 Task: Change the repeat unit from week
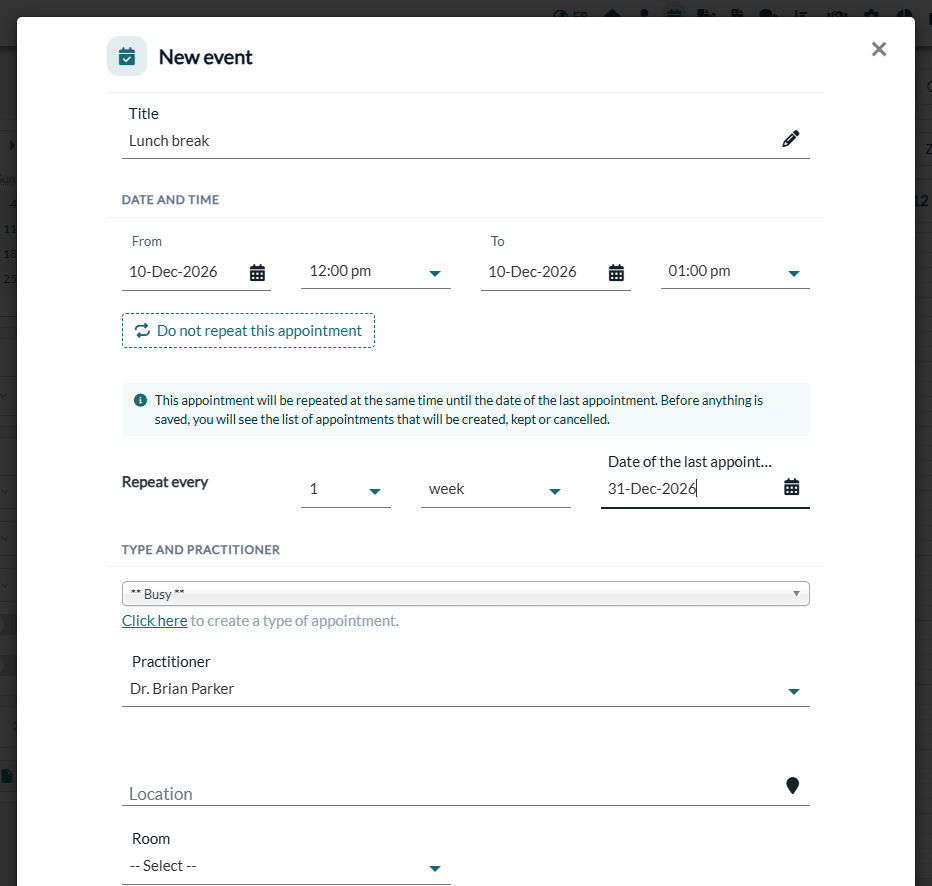[x=496, y=490]
